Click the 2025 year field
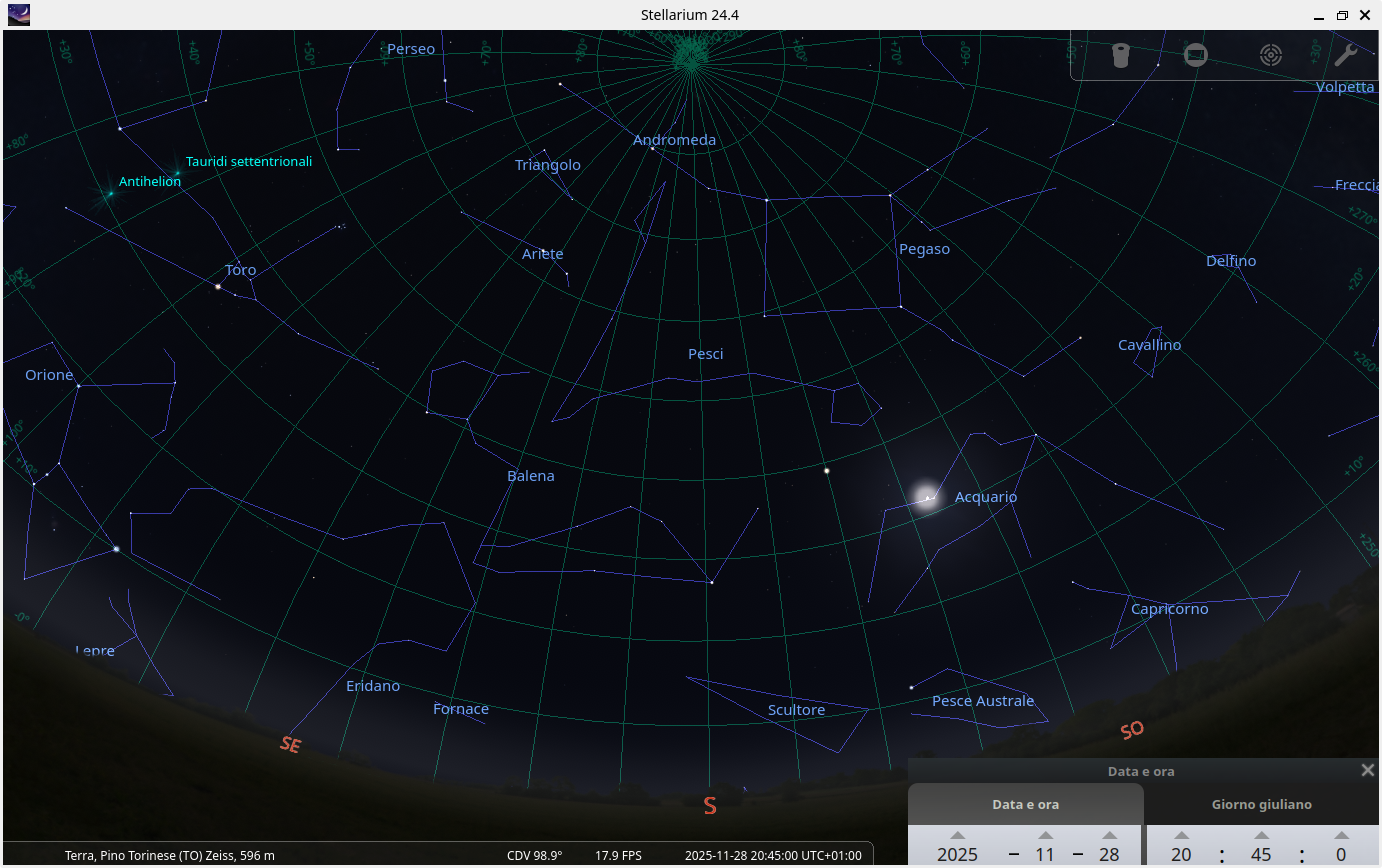The height and width of the screenshot is (868, 1382). 957,855
